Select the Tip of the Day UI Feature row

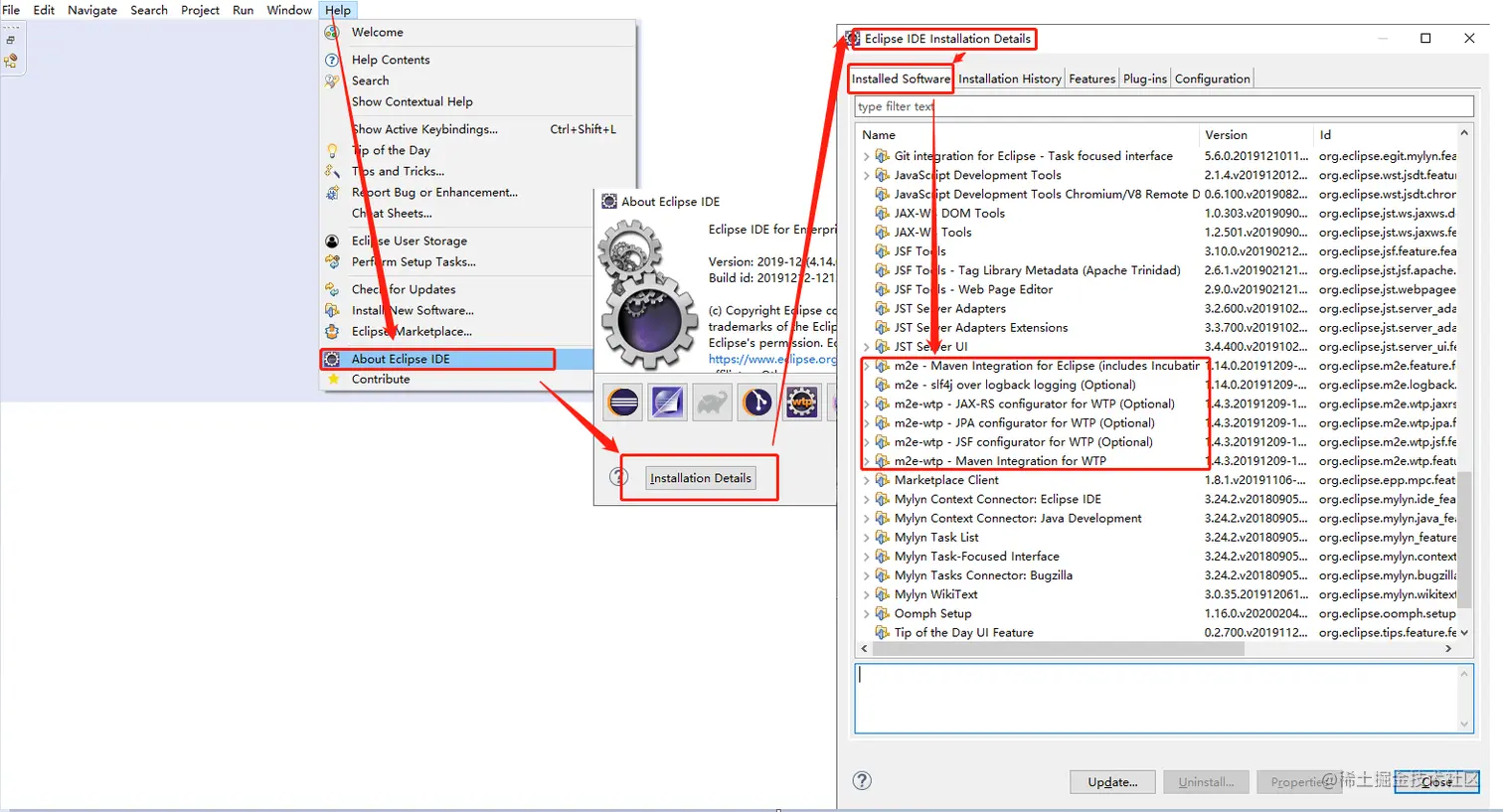1156,633
